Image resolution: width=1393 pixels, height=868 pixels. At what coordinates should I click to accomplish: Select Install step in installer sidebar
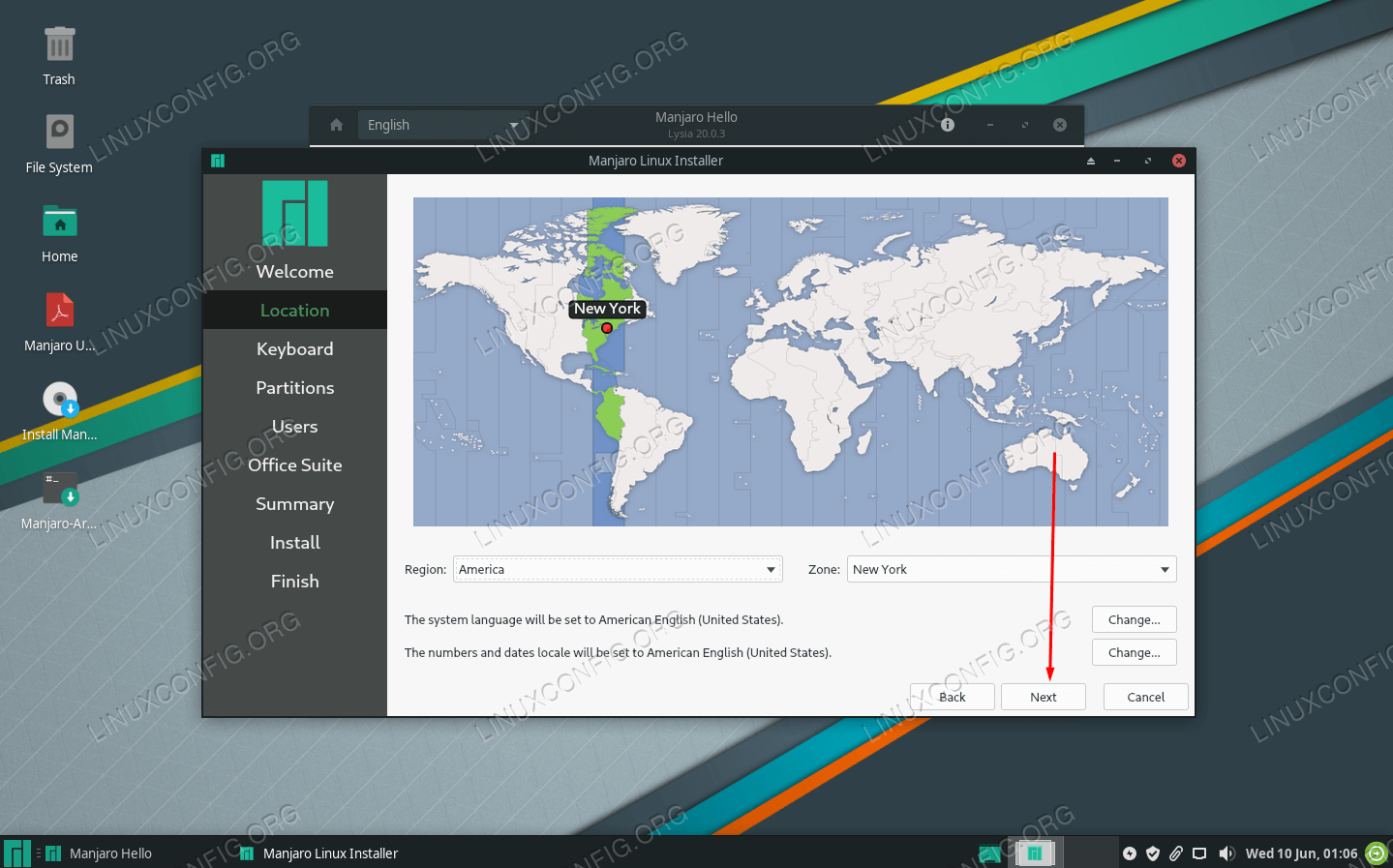tap(295, 543)
